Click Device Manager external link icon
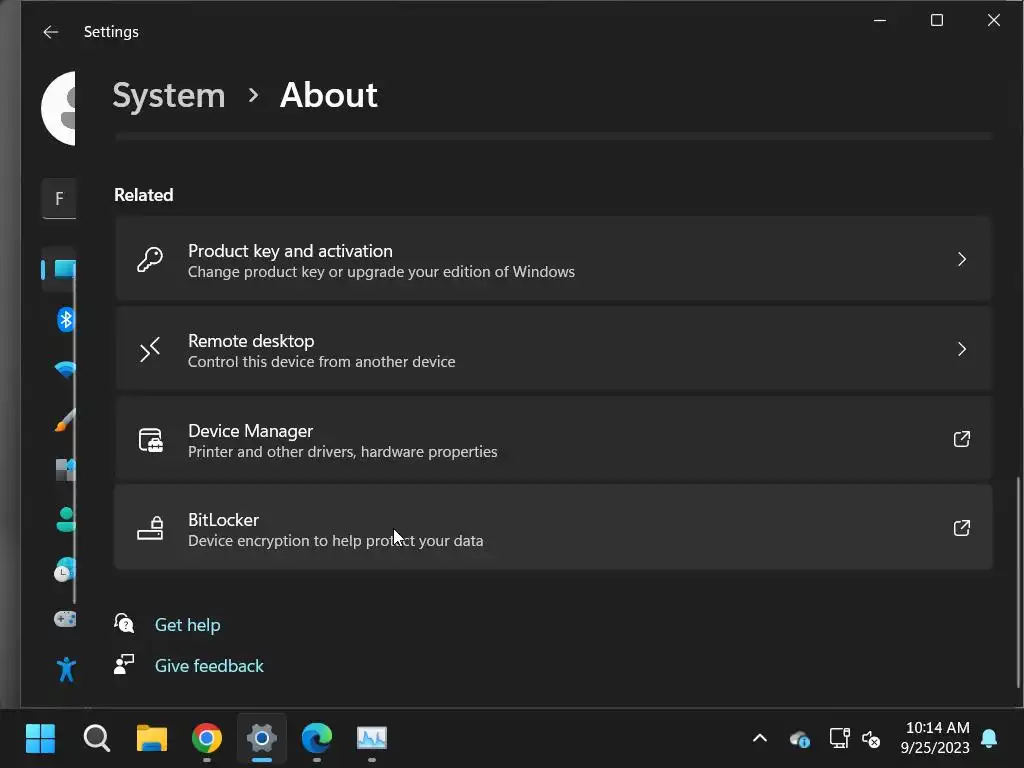The image size is (1024, 768). tap(961, 439)
